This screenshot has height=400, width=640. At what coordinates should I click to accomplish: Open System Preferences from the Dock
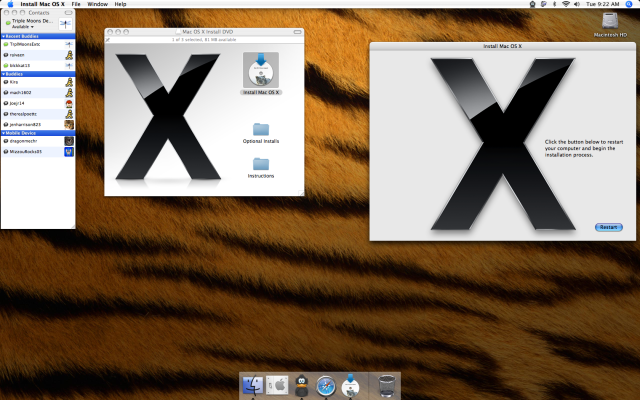pos(277,385)
